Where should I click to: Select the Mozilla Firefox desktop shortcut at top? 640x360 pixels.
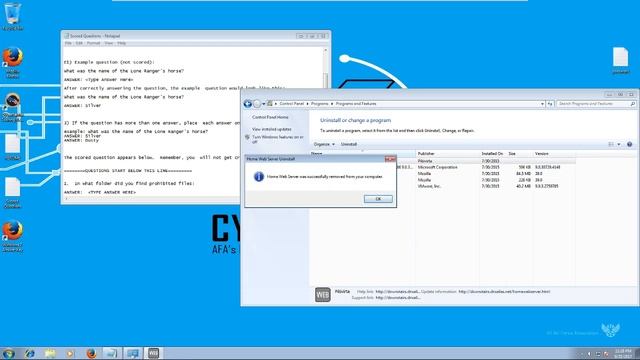12,62
